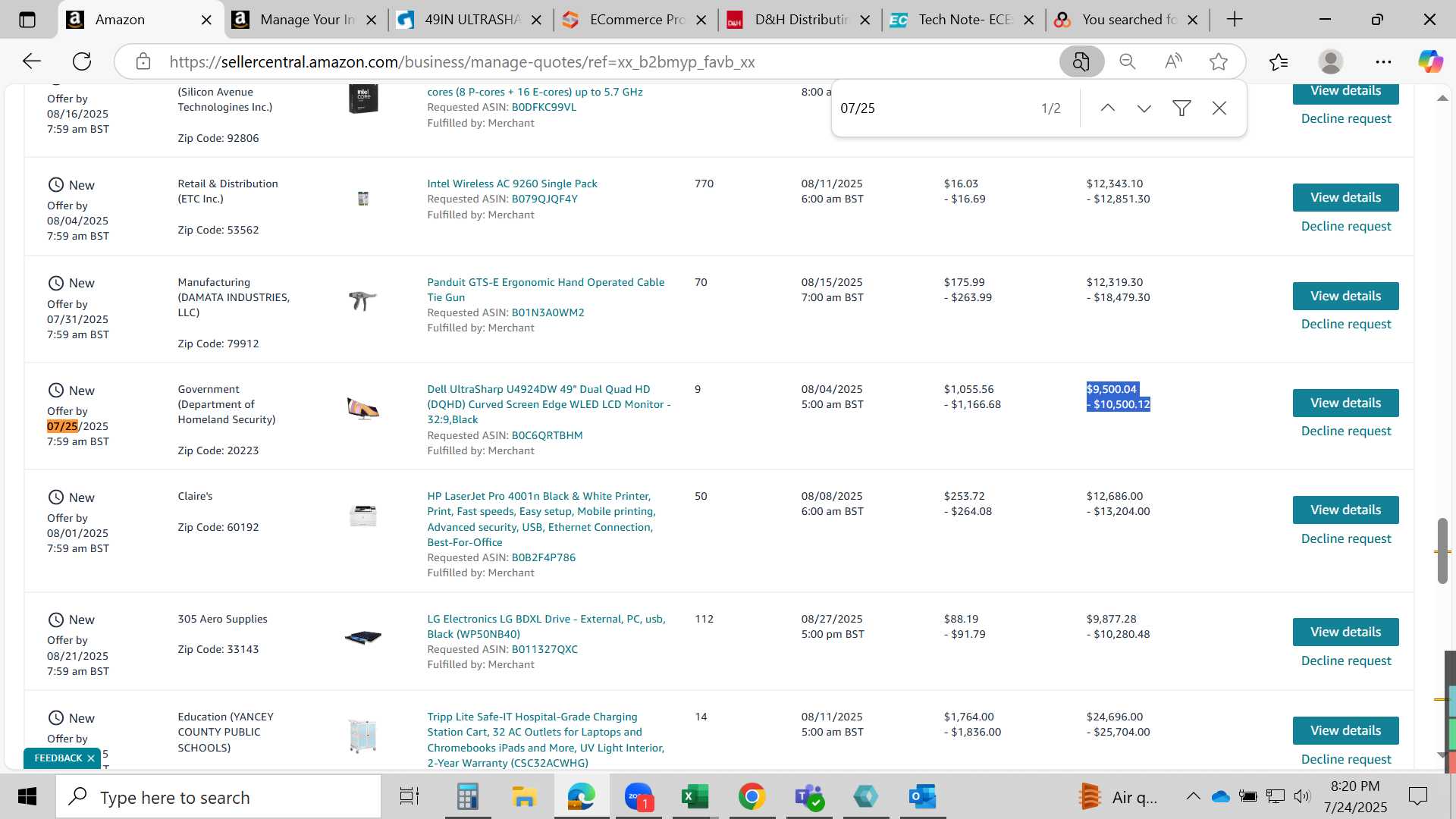This screenshot has height=819, width=1456.
Task: Open HP LaserJet Pro 4001n product link
Action: click(541, 519)
